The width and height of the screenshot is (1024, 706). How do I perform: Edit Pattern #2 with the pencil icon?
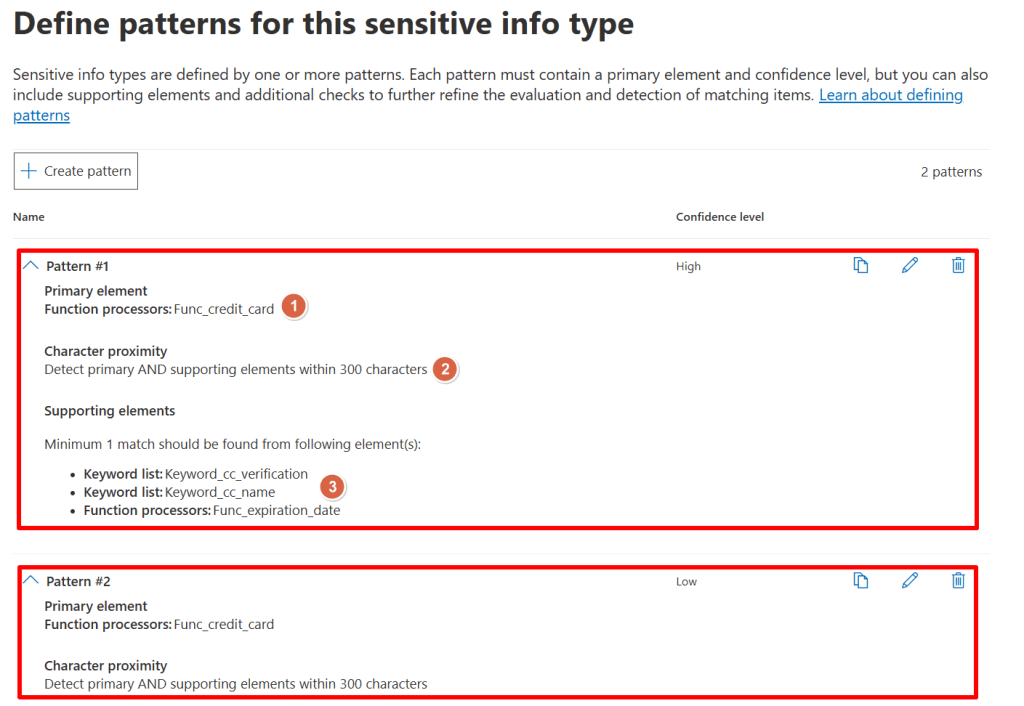point(909,580)
